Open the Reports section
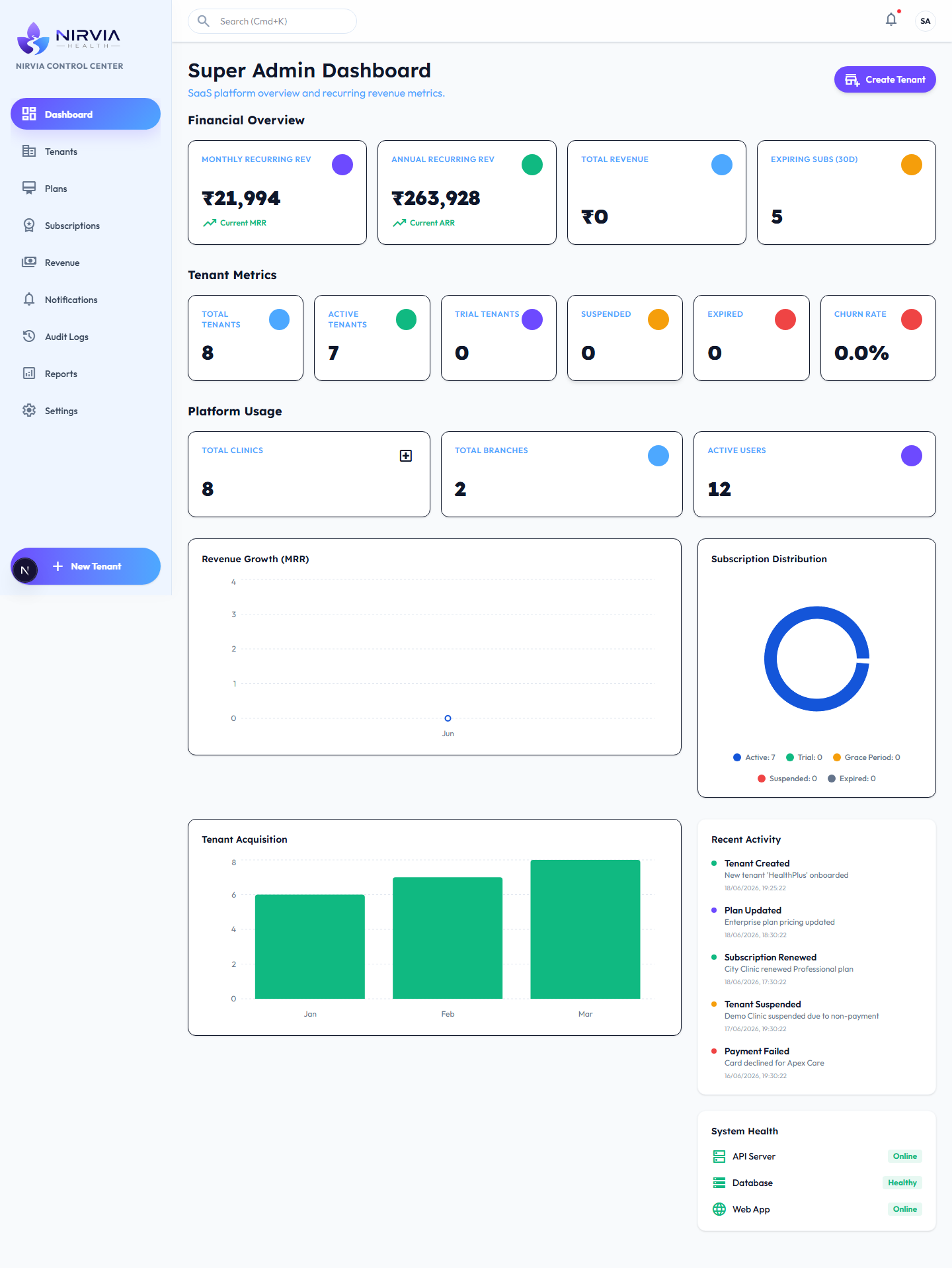This screenshot has height=1268, width=952. [x=85, y=373]
